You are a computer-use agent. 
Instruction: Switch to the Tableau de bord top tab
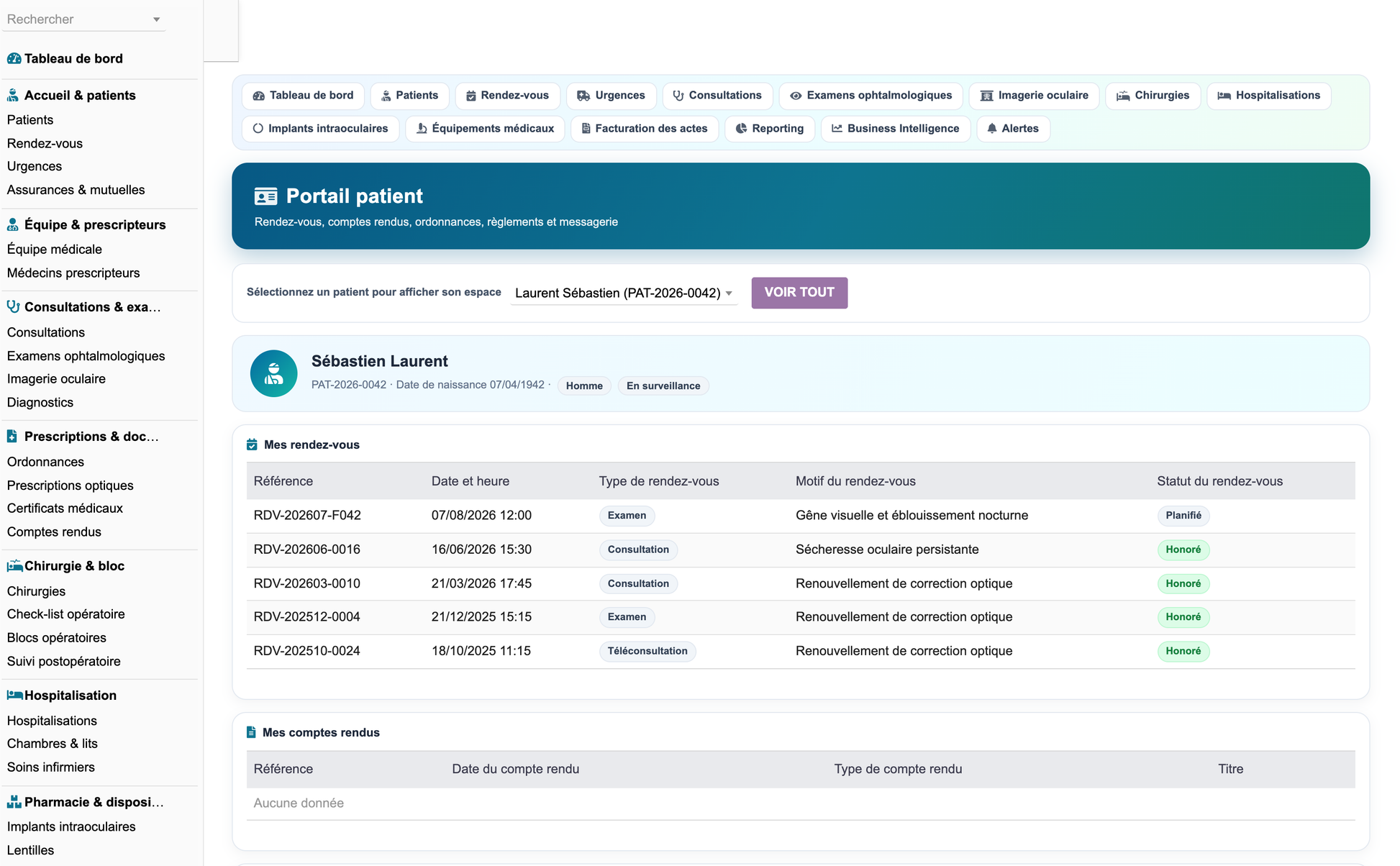coord(303,96)
